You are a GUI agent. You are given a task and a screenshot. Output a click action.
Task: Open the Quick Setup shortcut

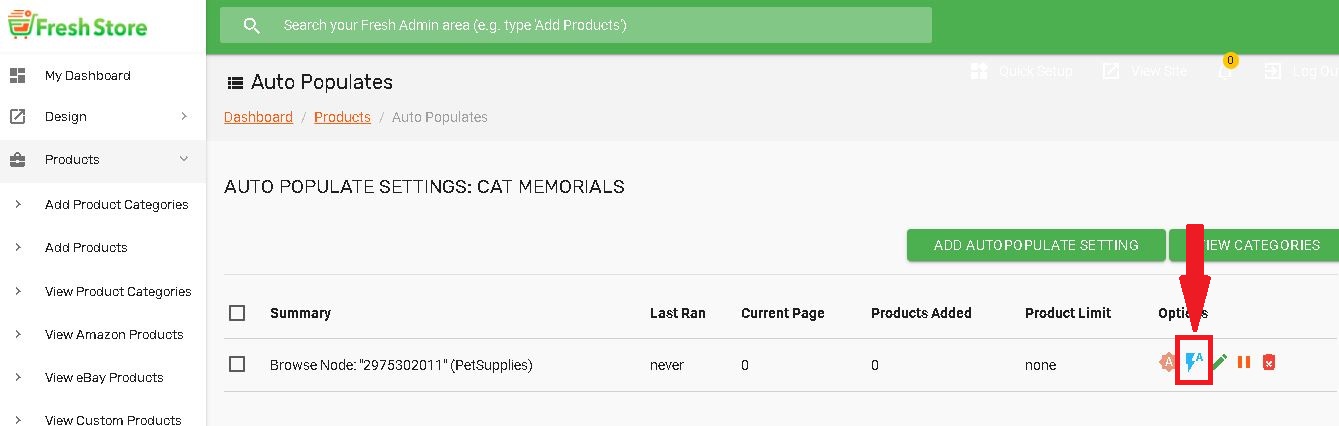coord(1021,71)
